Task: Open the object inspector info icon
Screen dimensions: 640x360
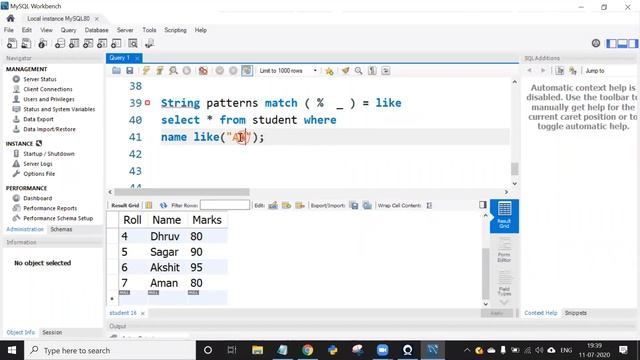Action: [42, 43]
